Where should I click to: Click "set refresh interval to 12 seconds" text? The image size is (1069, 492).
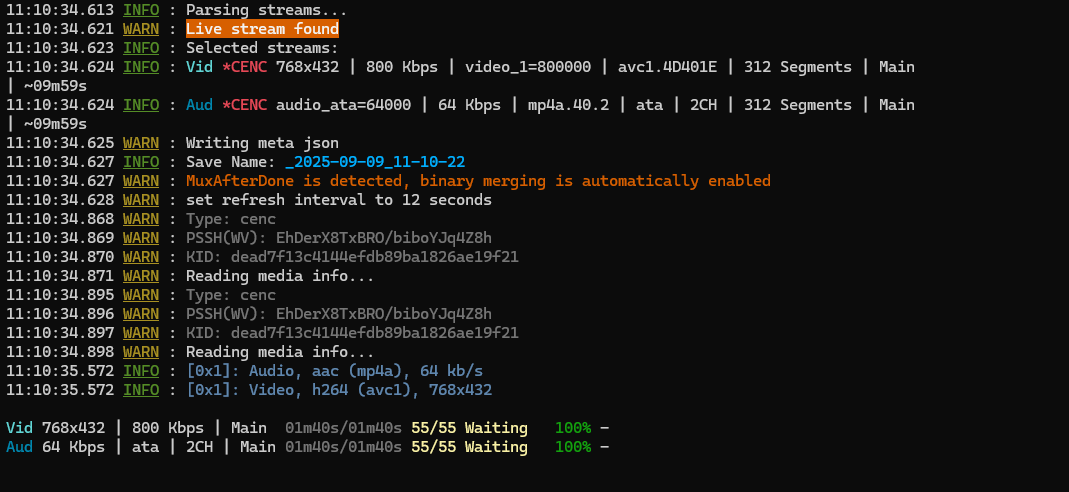tap(338, 200)
